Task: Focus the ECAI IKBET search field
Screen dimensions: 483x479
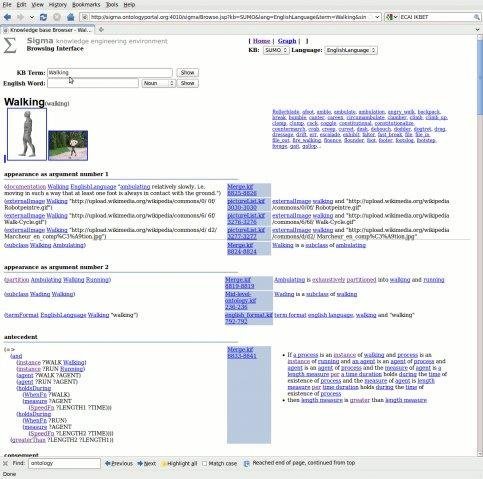Action: [436, 17]
